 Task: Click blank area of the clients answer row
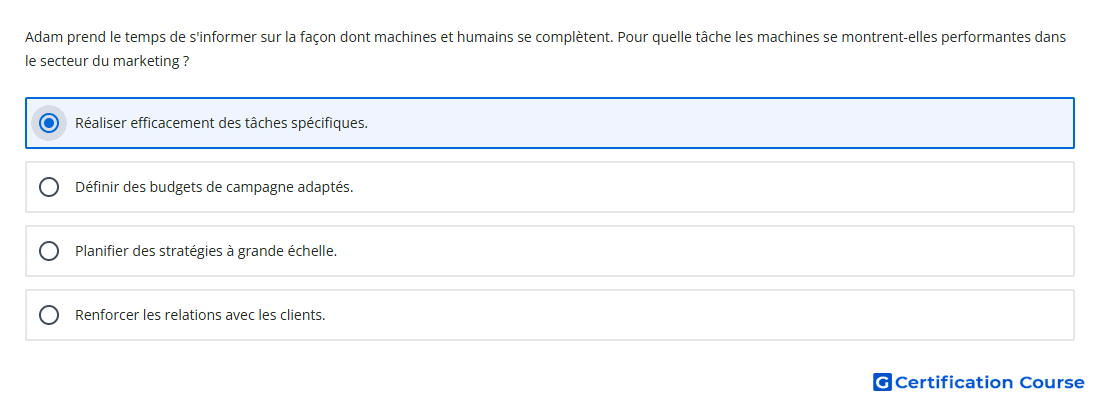coord(702,315)
